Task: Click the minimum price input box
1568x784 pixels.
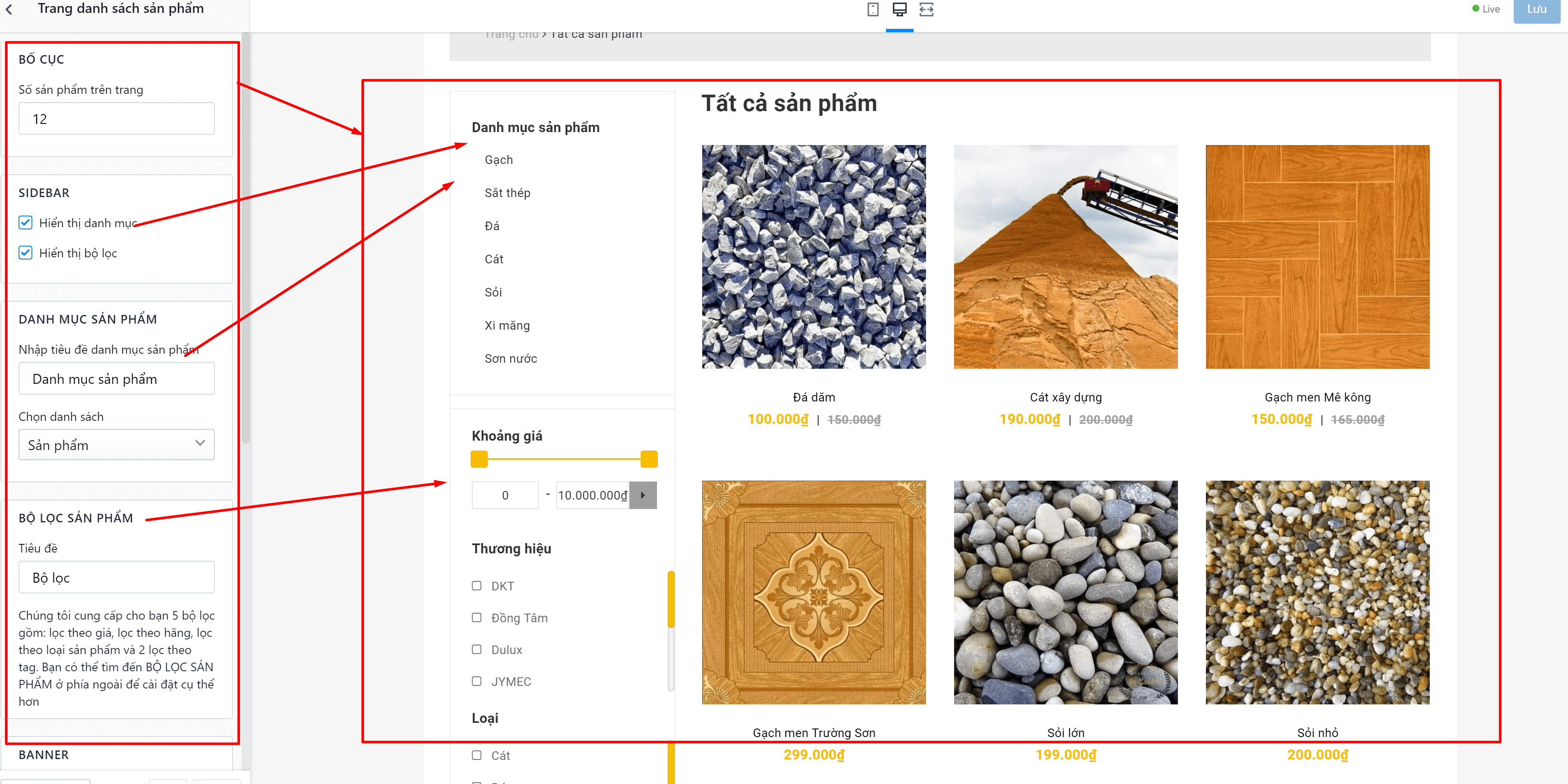Action: (x=505, y=495)
